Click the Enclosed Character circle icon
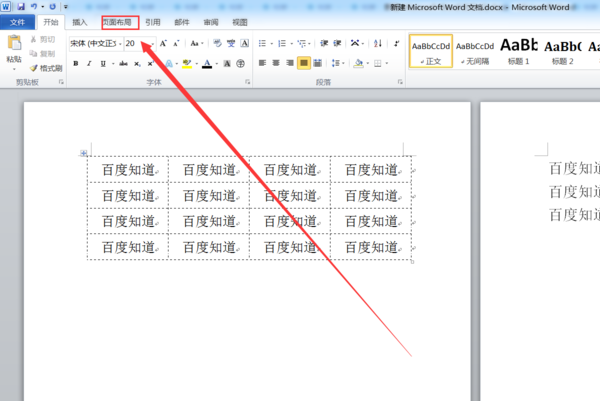The height and width of the screenshot is (401, 600). click(240, 64)
